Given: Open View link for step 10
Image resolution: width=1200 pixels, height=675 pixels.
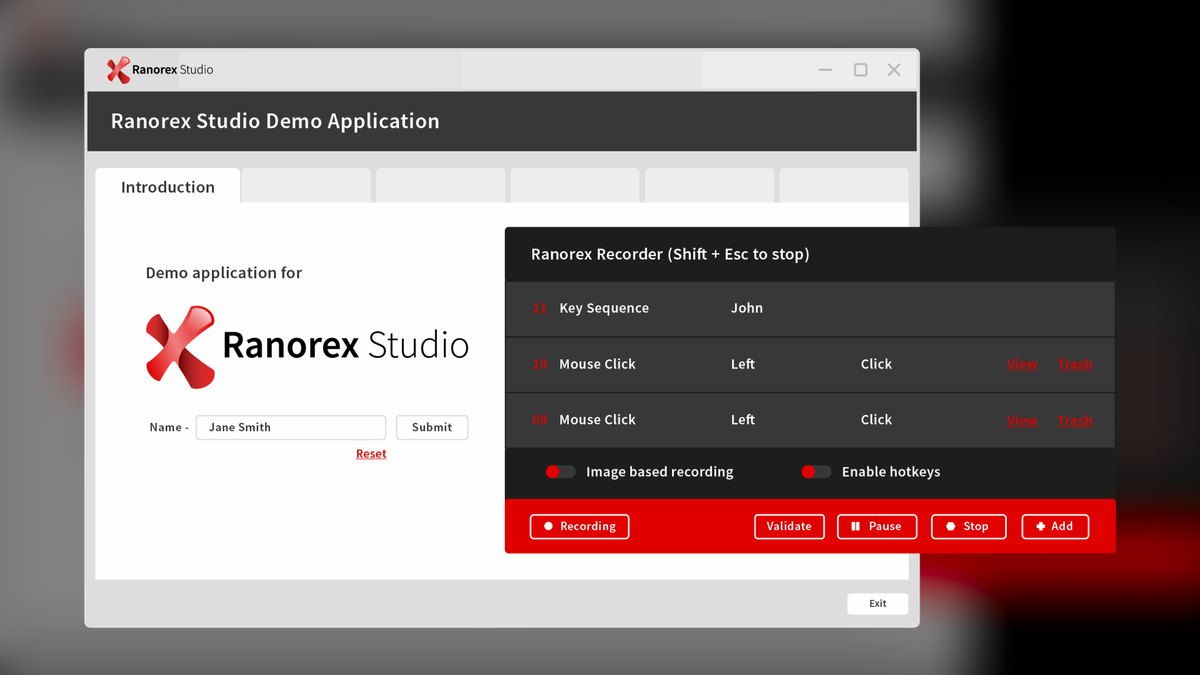Looking at the screenshot, I should click(x=1022, y=364).
